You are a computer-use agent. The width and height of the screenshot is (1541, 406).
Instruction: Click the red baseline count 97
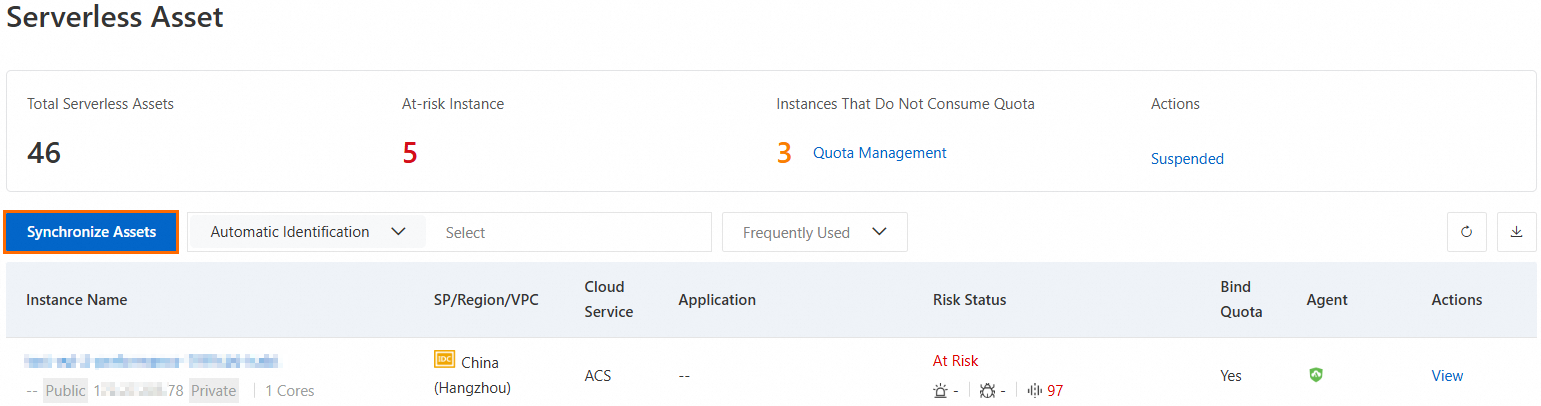(1055, 391)
